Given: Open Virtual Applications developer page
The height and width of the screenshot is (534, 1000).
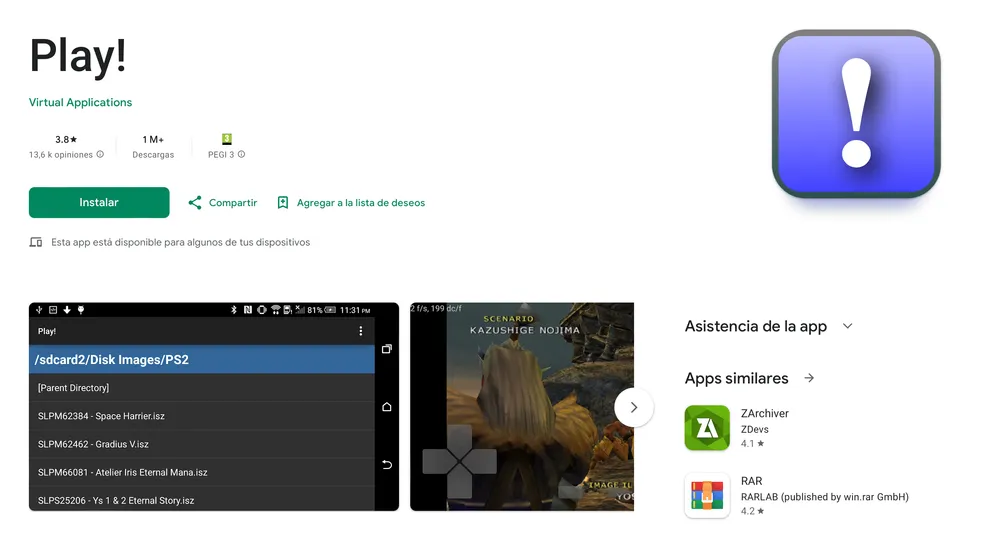Looking at the screenshot, I should pos(80,102).
